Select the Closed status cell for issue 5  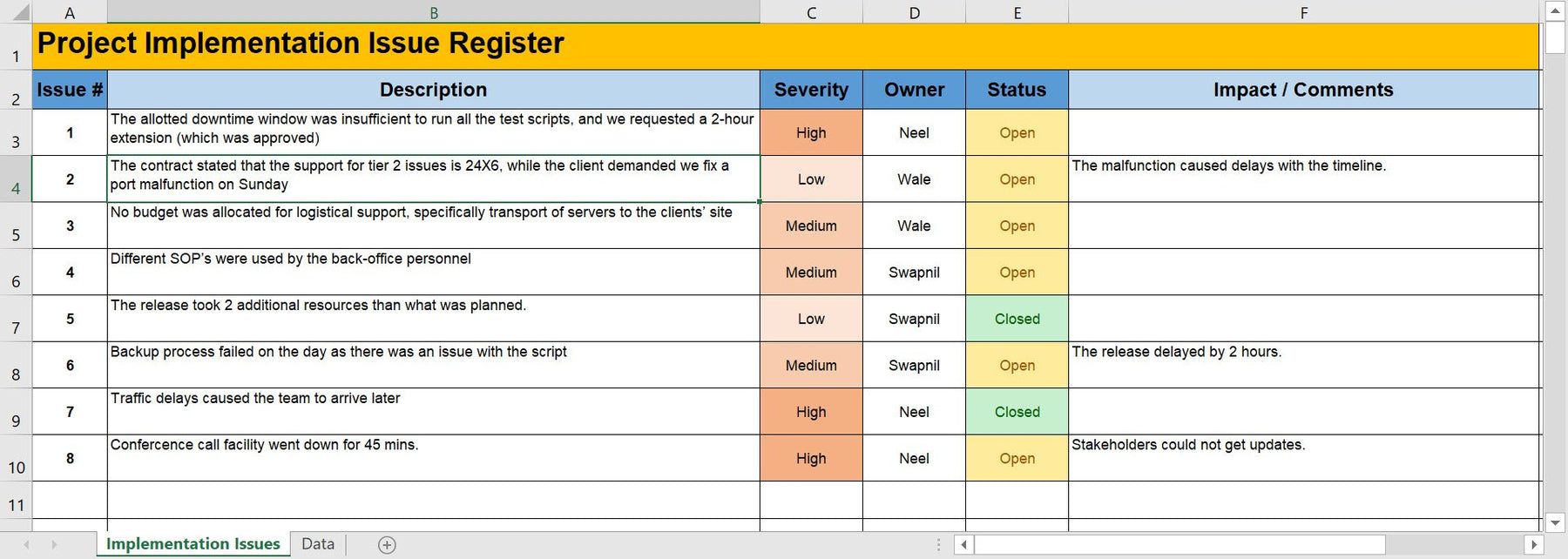click(1017, 319)
